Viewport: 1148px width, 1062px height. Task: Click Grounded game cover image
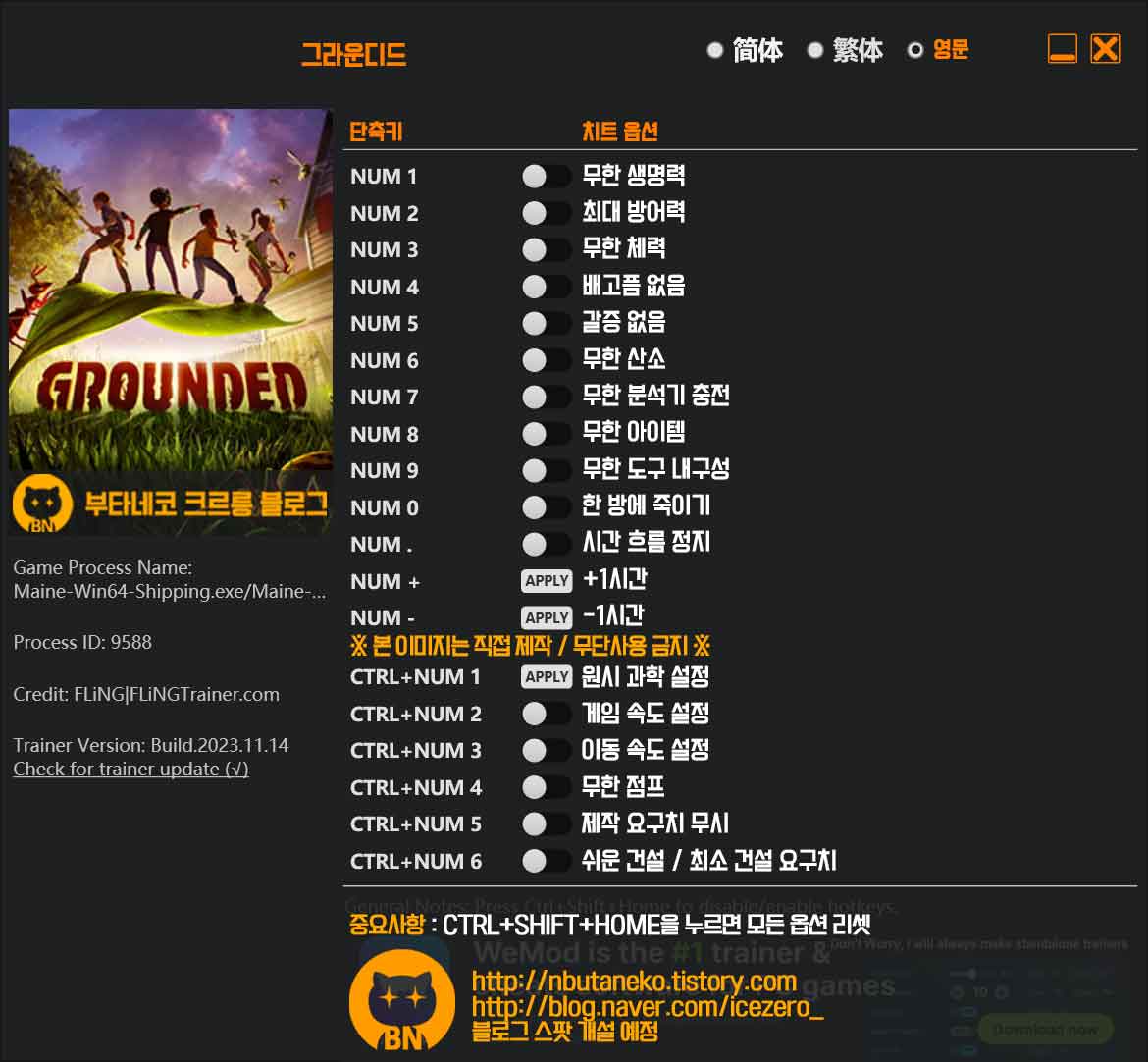(x=171, y=290)
